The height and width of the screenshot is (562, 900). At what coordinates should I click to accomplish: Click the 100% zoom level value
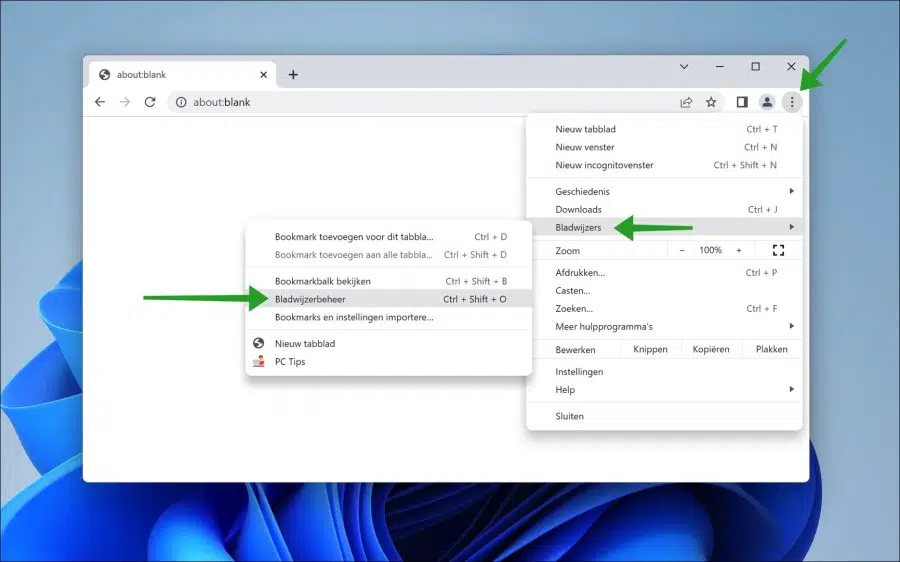(x=711, y=250)
